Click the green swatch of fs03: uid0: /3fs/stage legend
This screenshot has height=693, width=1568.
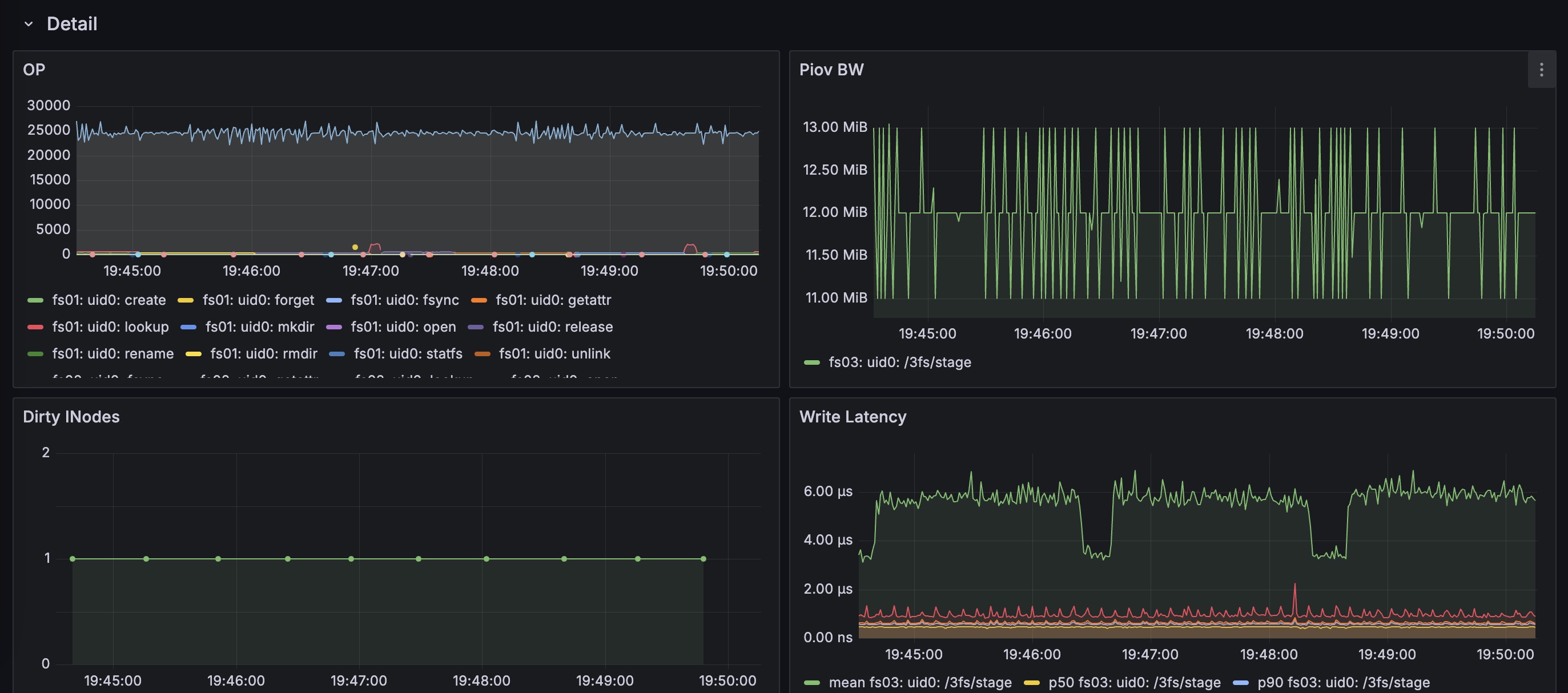pyautogui.click(x=812, y=362)
